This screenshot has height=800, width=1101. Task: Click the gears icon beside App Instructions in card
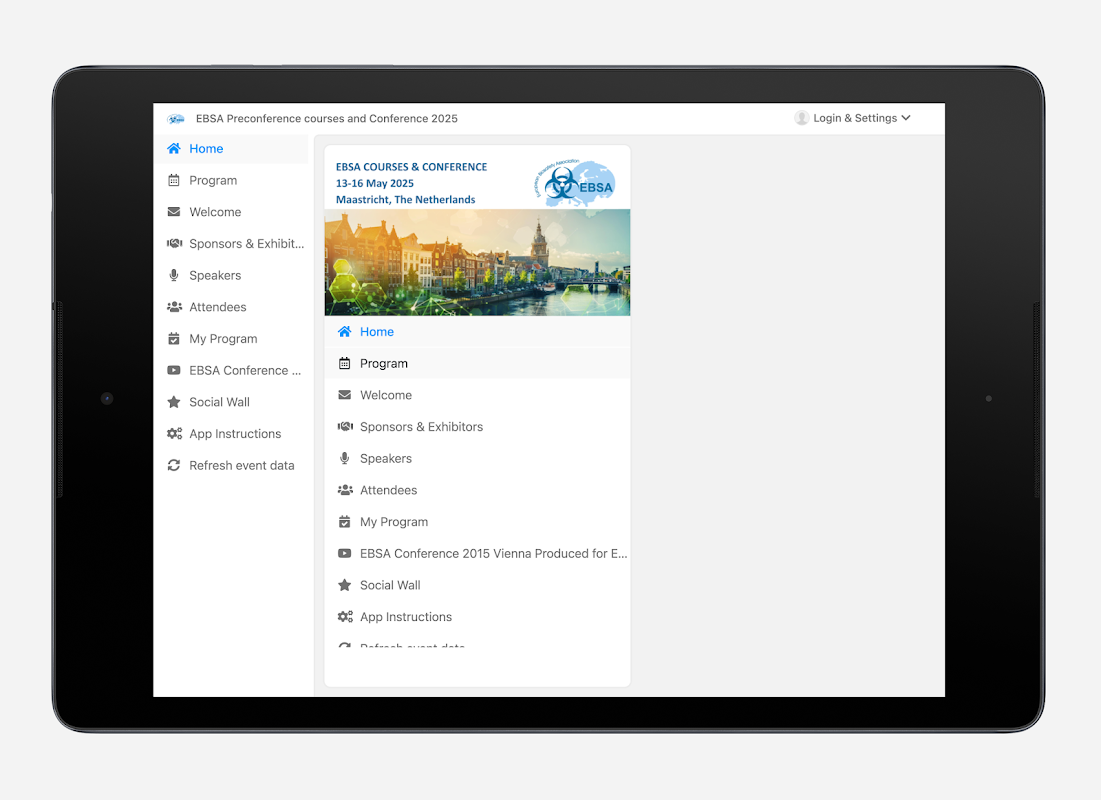click(x=345, y=617)
